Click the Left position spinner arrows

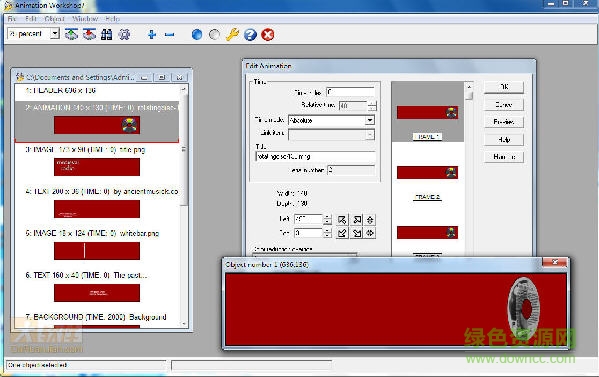(327, 219)
